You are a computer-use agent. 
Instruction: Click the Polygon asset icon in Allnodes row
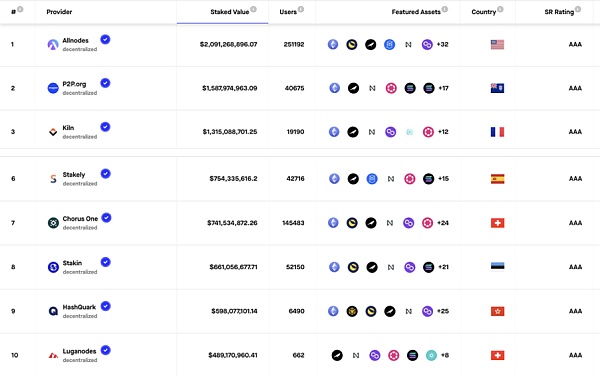click(x=427, y=44)
